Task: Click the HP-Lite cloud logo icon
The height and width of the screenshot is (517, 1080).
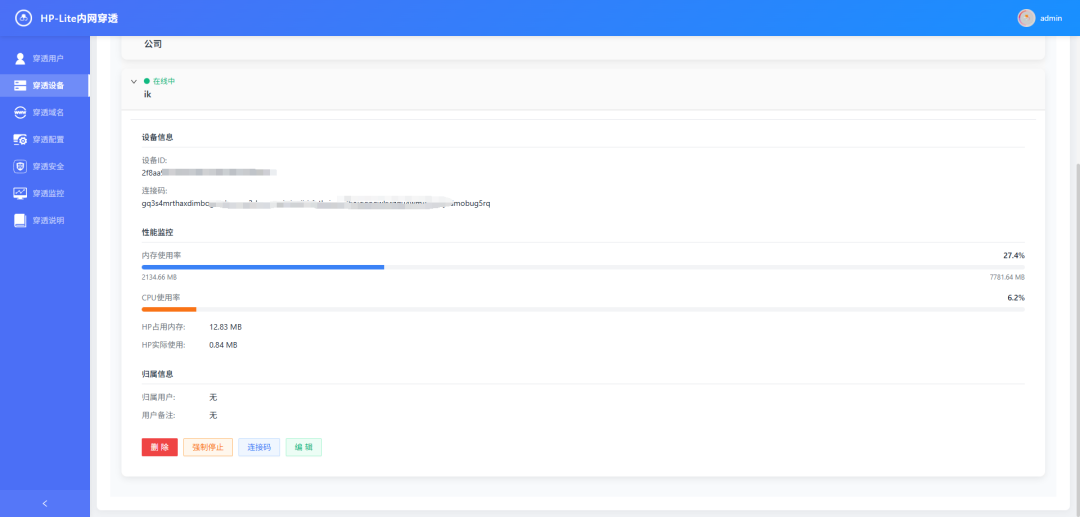Action: 23,18
